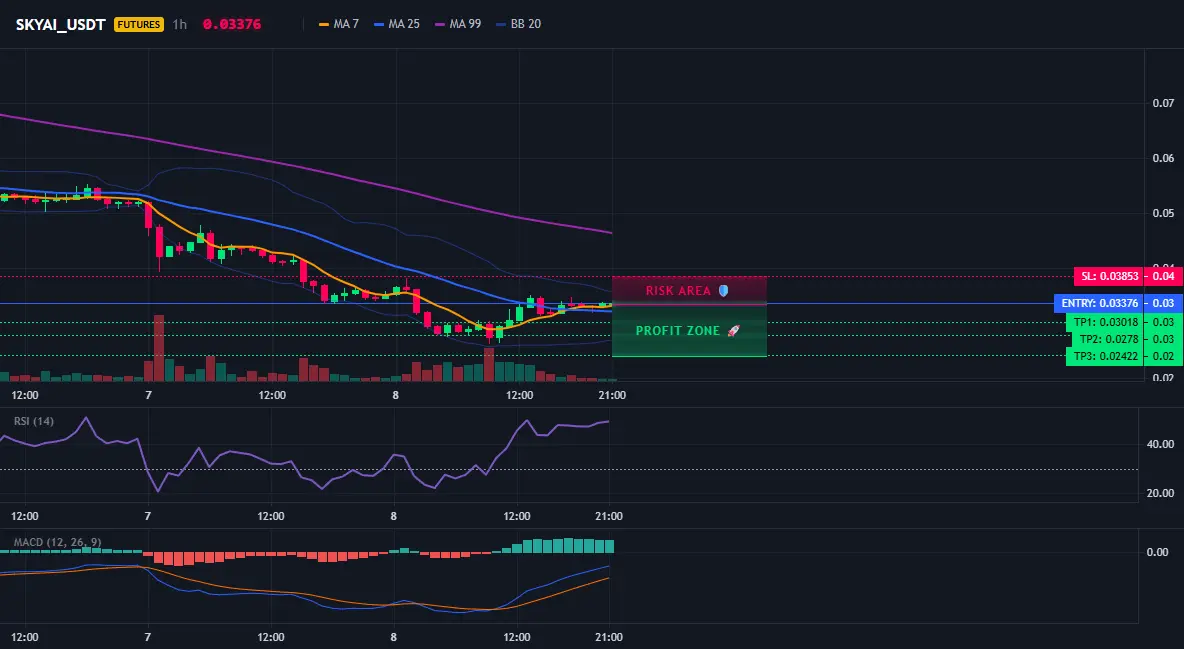
Task: Open the RSI (14) indicator label
Action: (x=34, y=421)
